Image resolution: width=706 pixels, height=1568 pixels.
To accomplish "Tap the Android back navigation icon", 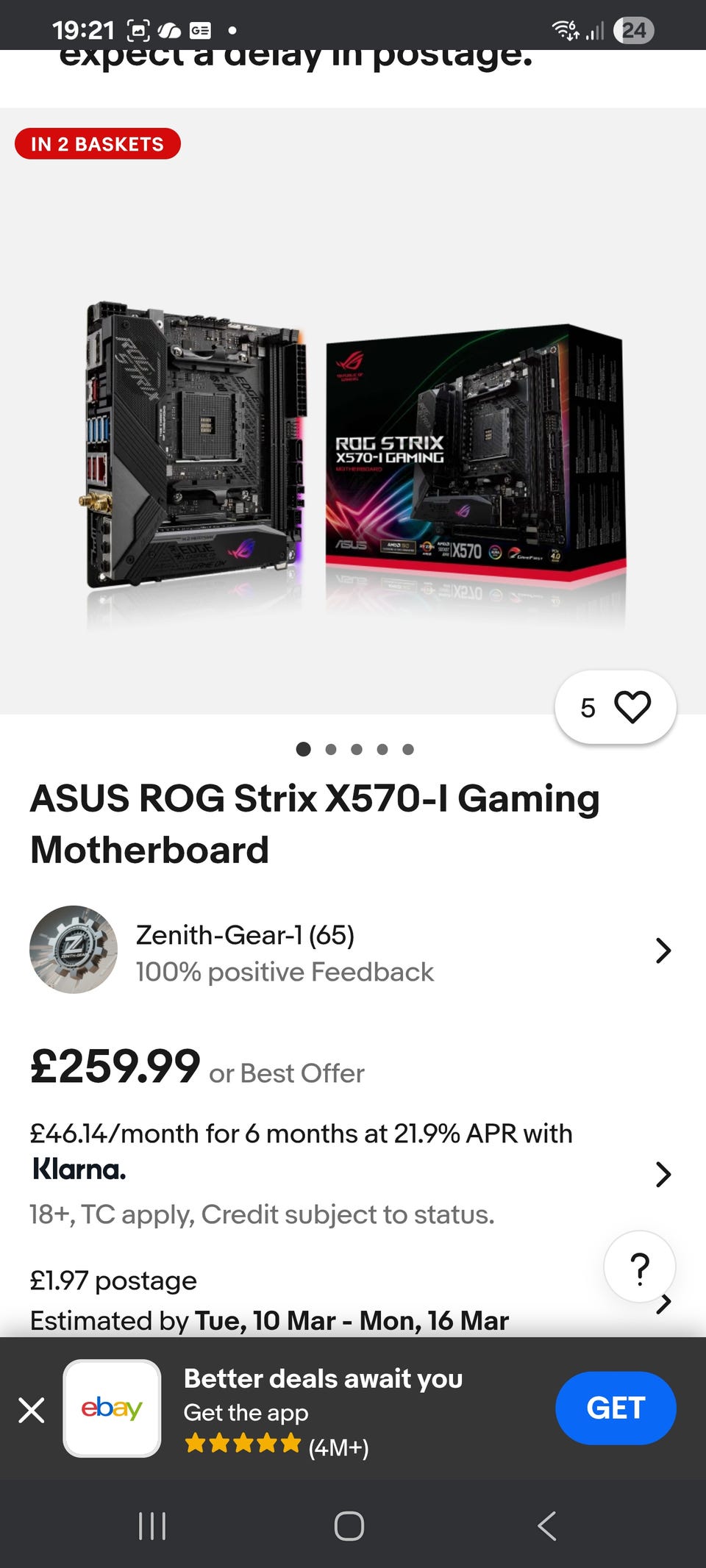I will pos(547,1526).
